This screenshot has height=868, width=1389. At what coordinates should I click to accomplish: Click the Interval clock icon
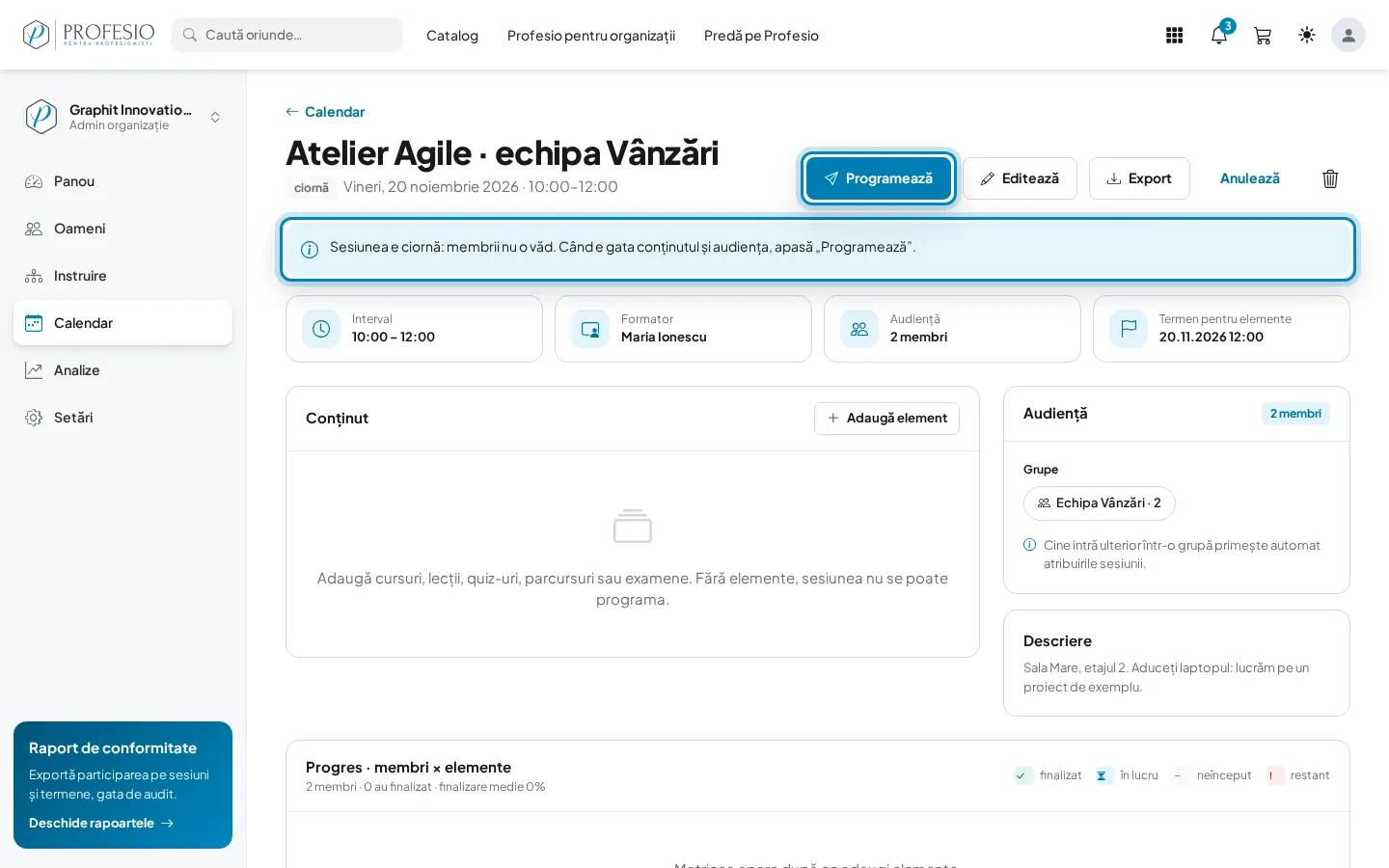(x=321, y=329)
